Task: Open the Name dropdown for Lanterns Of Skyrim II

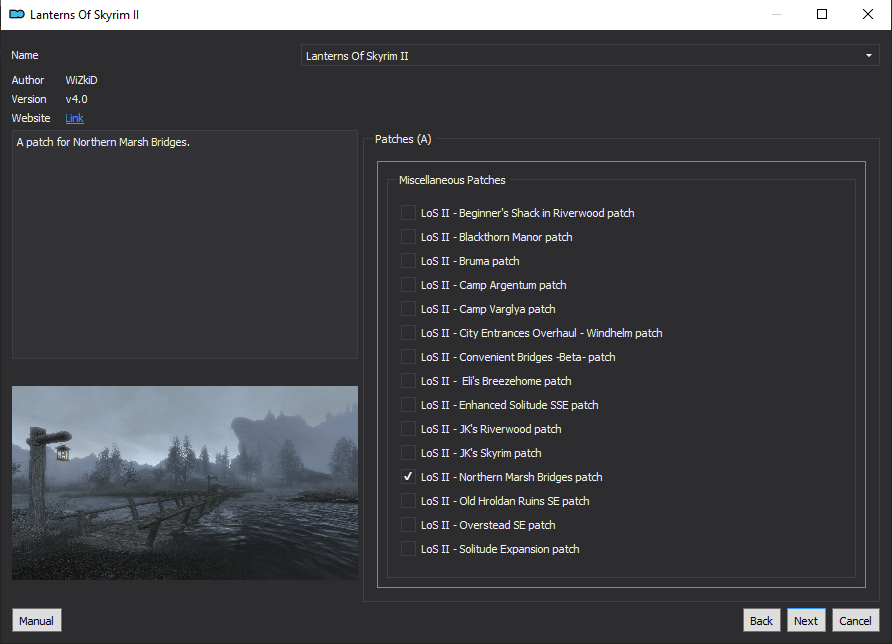Action: [590, 56]
